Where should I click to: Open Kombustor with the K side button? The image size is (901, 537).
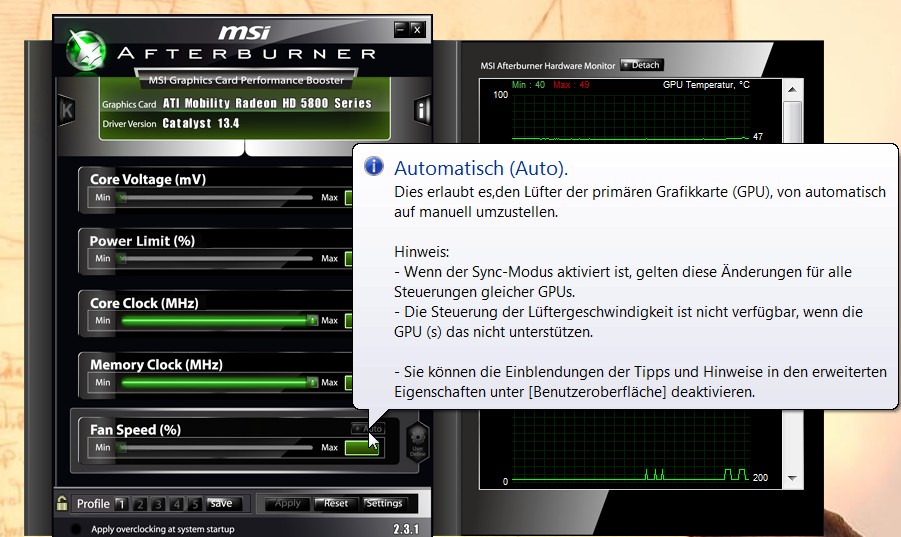pyautogui.click(x=67, y=110)
